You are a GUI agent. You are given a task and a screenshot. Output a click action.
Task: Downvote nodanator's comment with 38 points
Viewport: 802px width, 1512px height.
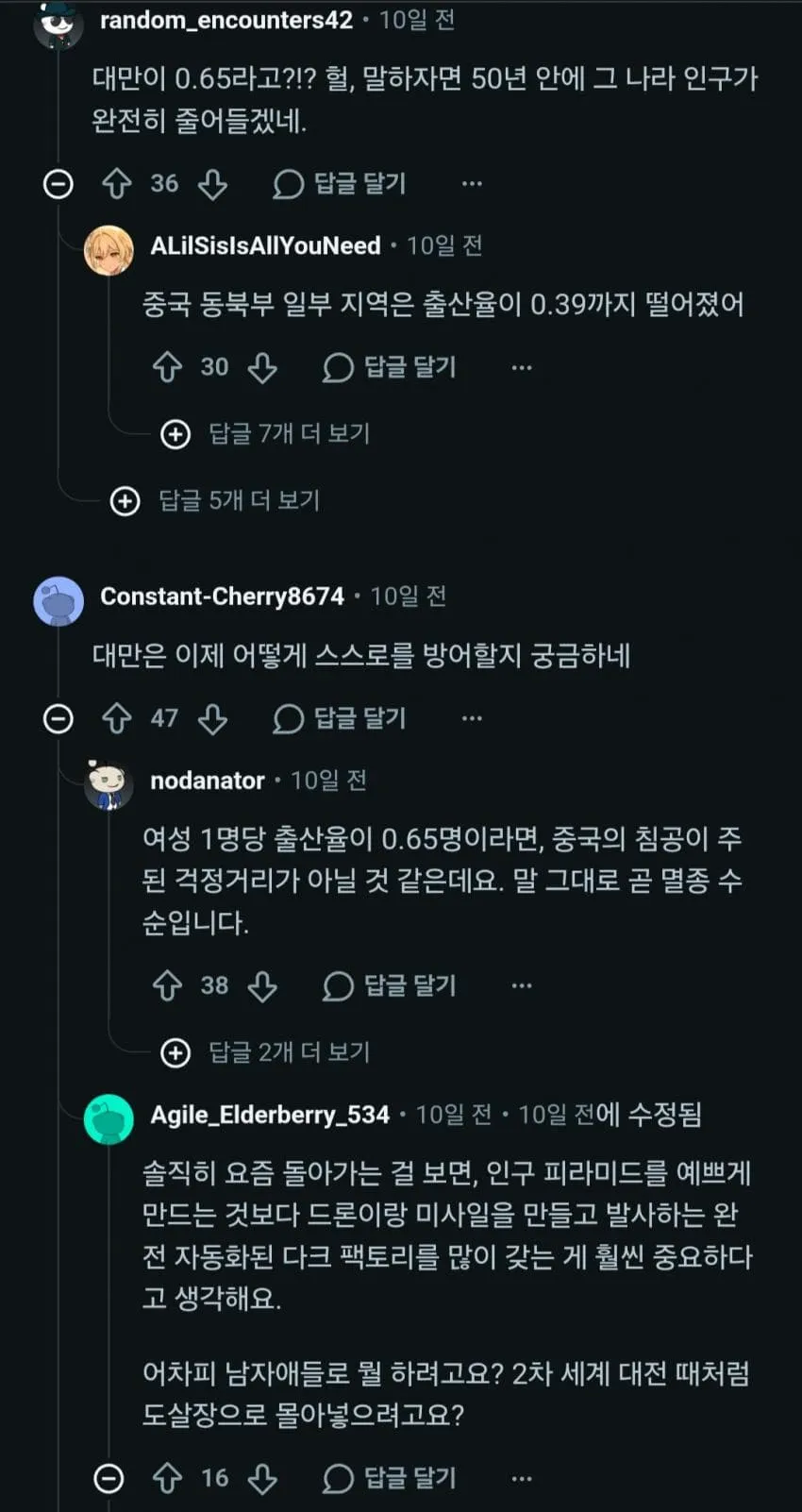262,986
